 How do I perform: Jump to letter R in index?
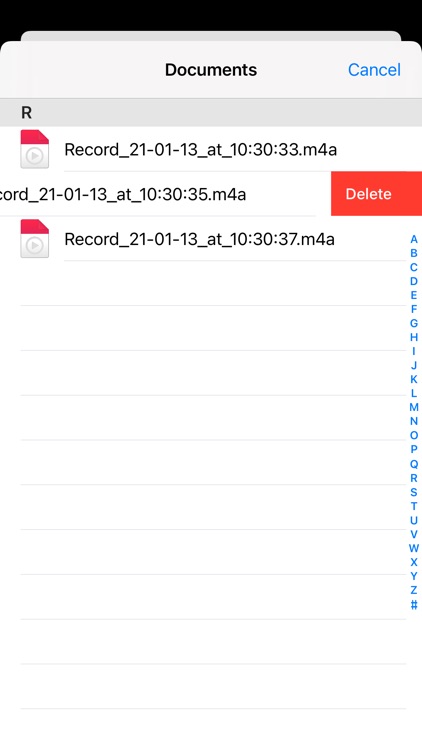414,478
